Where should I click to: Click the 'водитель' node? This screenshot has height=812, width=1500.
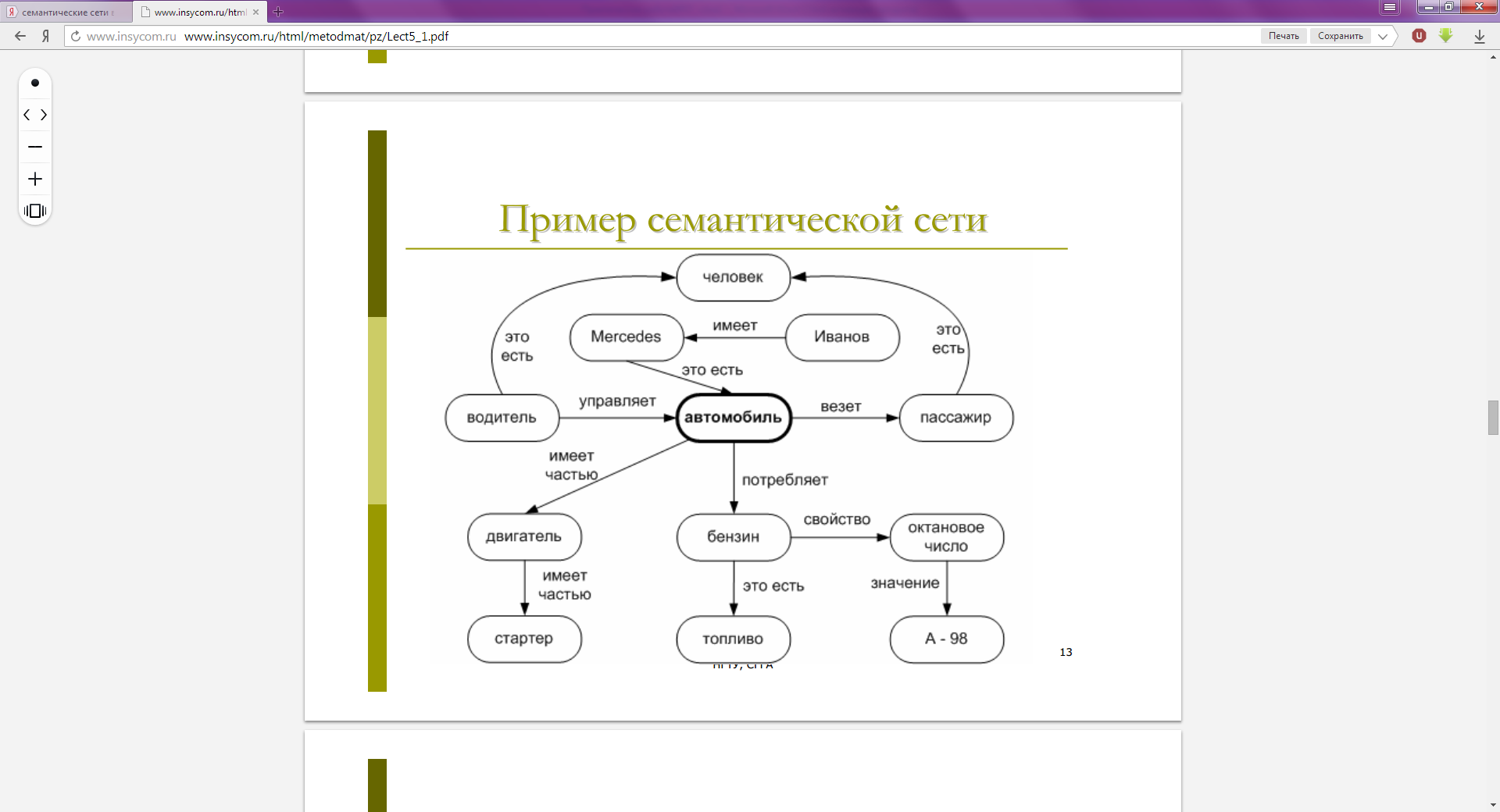click(x=502, y=418)
